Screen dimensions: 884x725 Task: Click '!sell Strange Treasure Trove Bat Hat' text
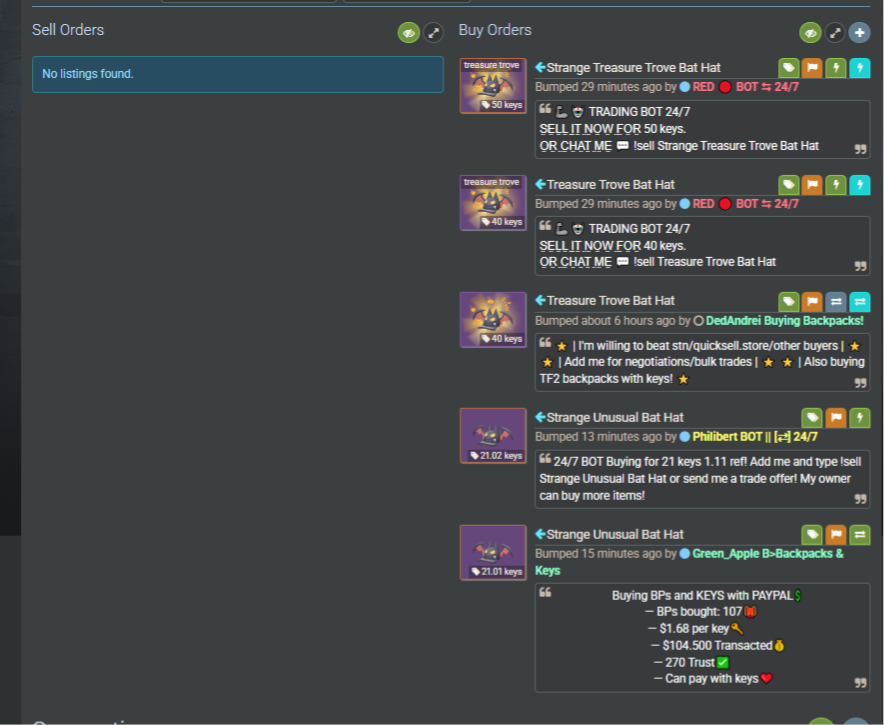[726, 146]
